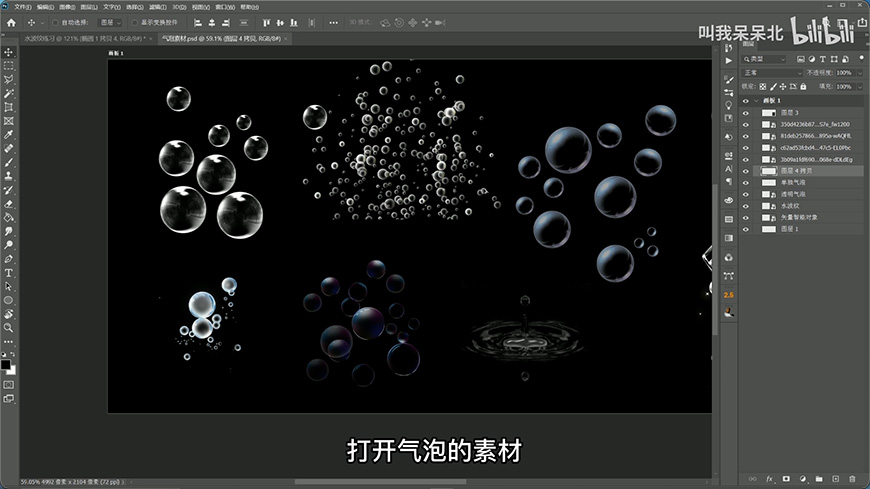Click the lock all padlock icon
This screenshot has height=489, width=870.
point(803,87)
